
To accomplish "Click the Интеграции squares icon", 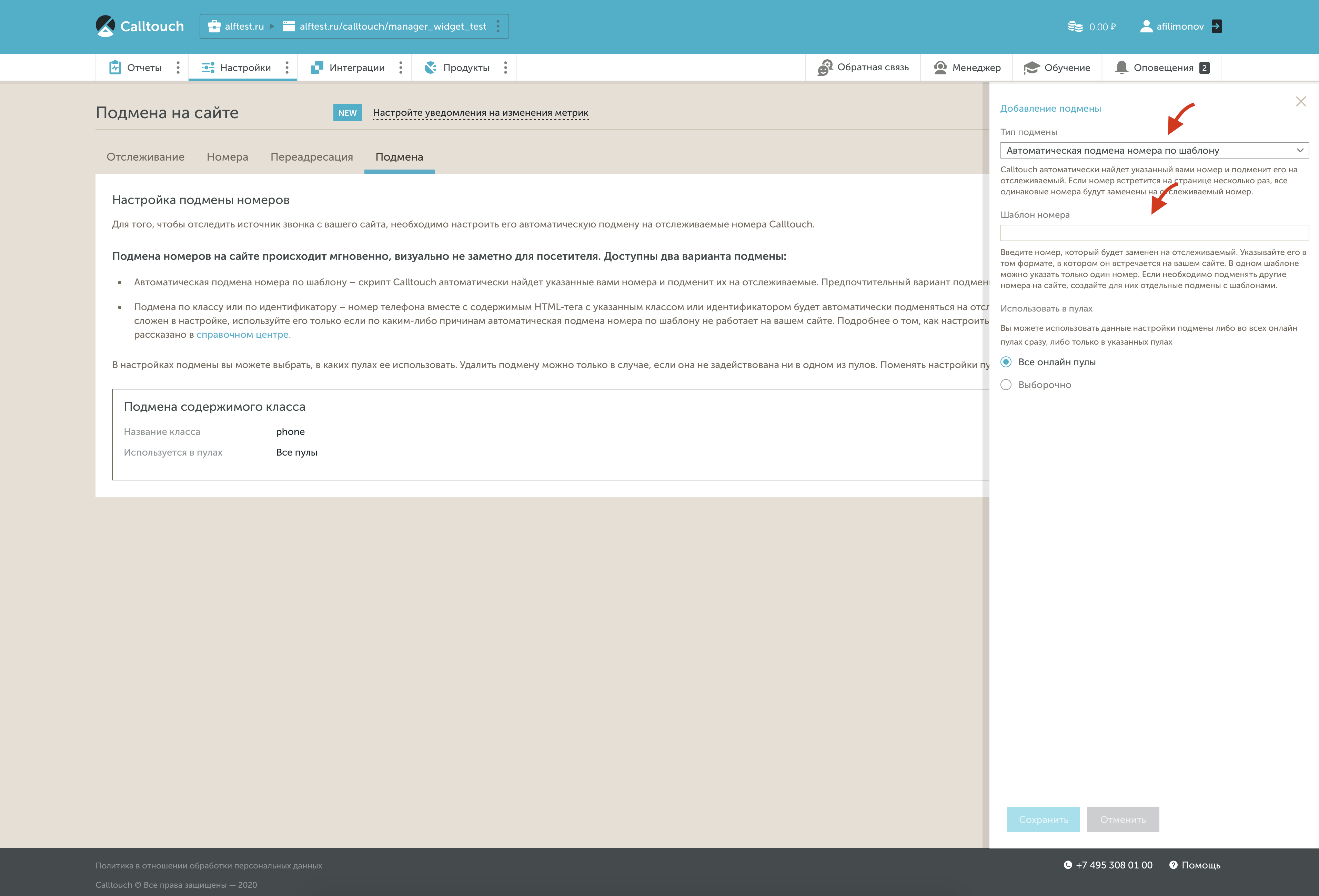I will tap(317, 68).
